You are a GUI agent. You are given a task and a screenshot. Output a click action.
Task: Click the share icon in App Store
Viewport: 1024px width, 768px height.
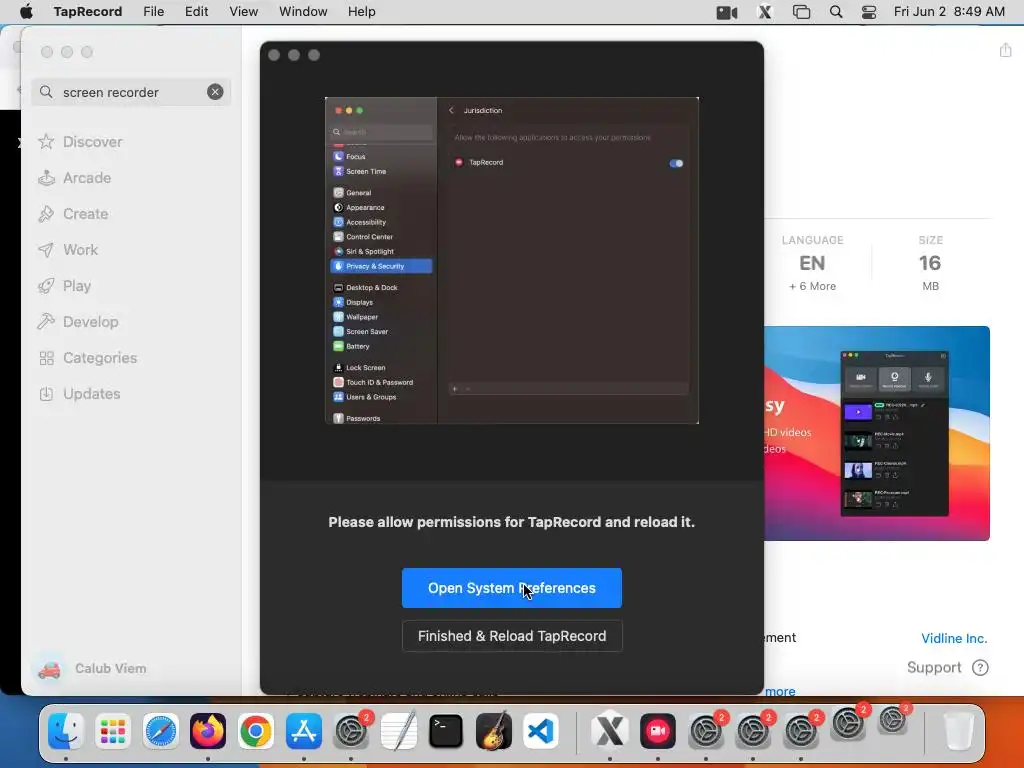point(1005,50)
